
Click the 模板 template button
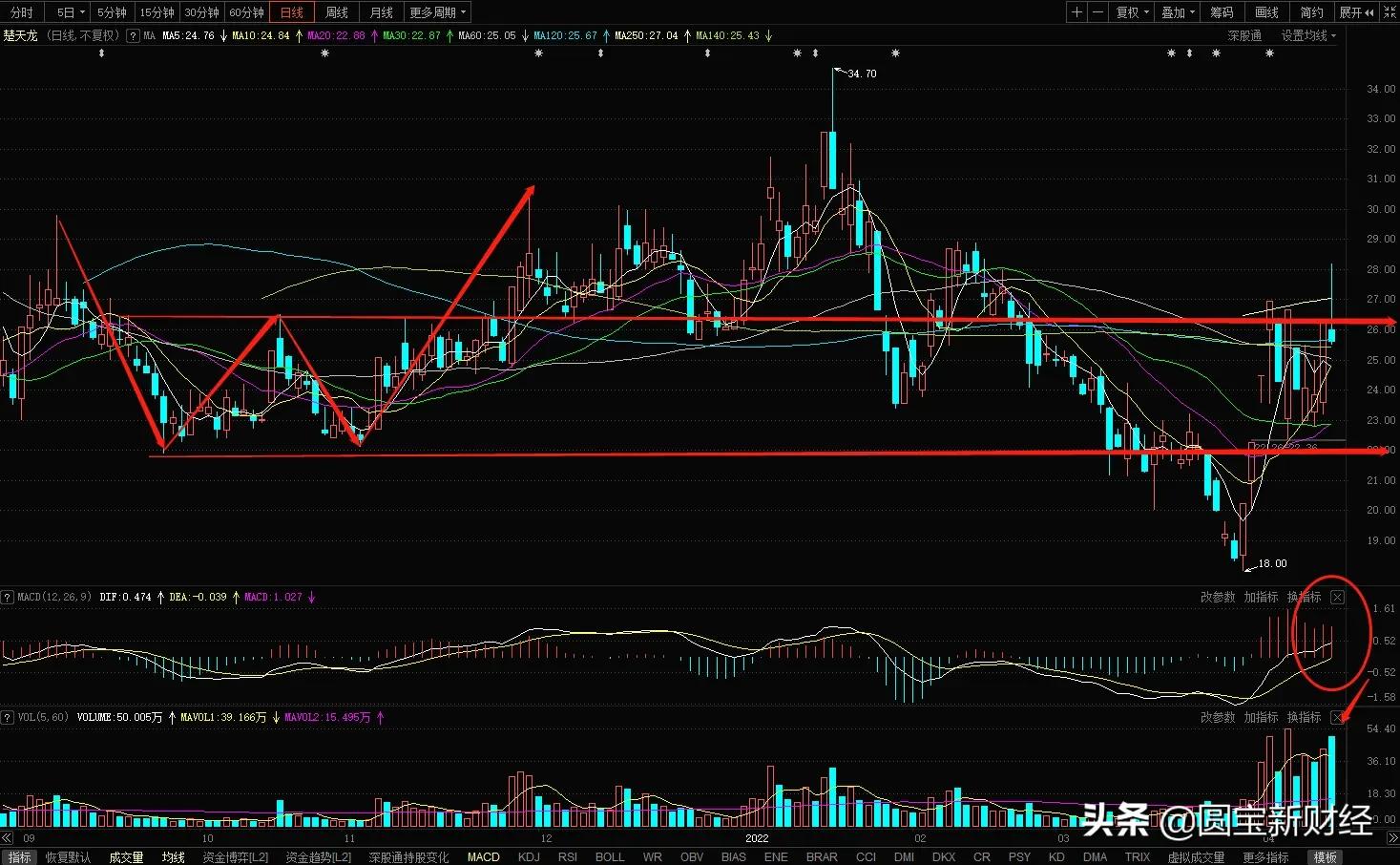point(1325,857)
